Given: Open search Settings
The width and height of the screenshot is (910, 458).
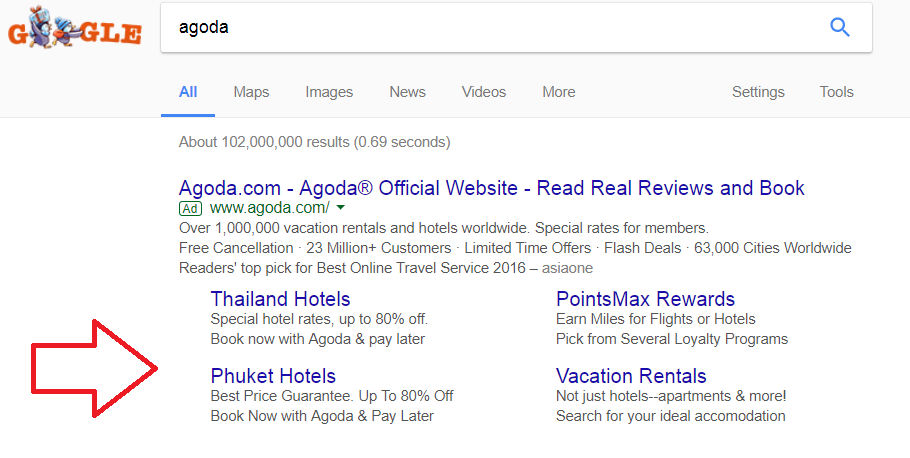Looking at the screenshot, I should tap(758, 92).
